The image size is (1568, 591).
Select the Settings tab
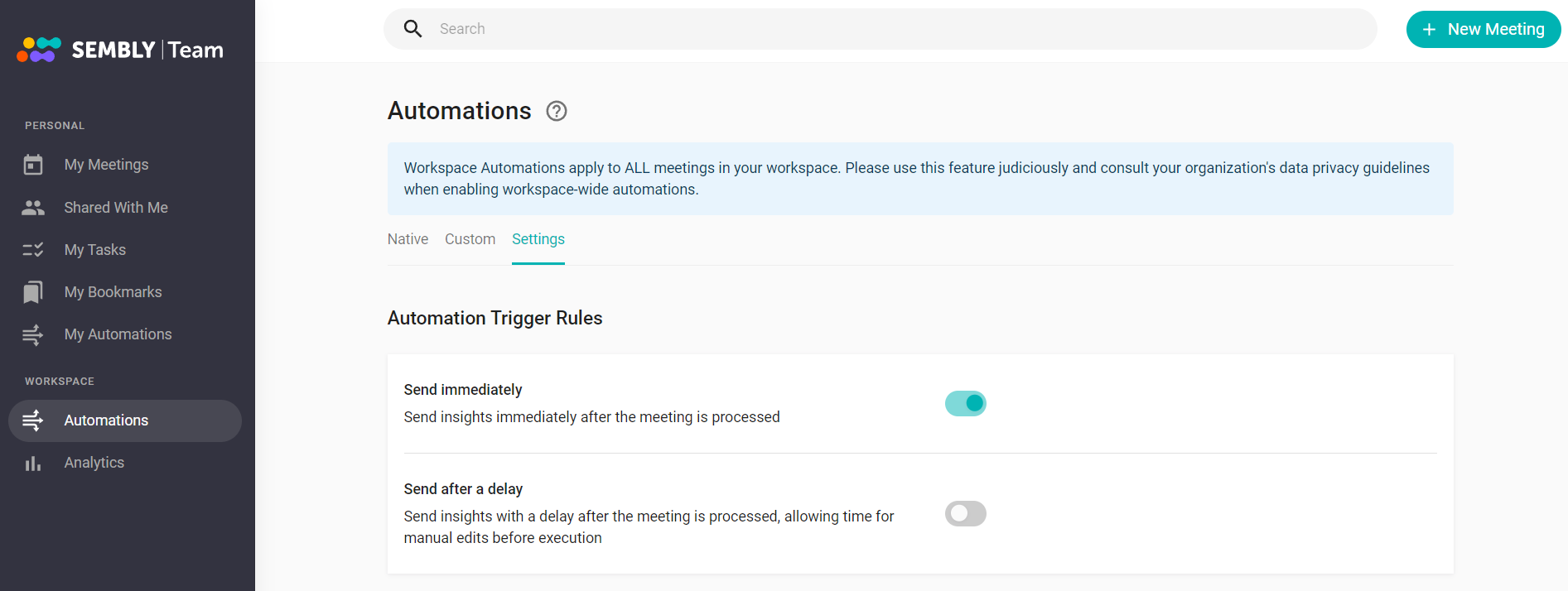(x=538, y=239)
